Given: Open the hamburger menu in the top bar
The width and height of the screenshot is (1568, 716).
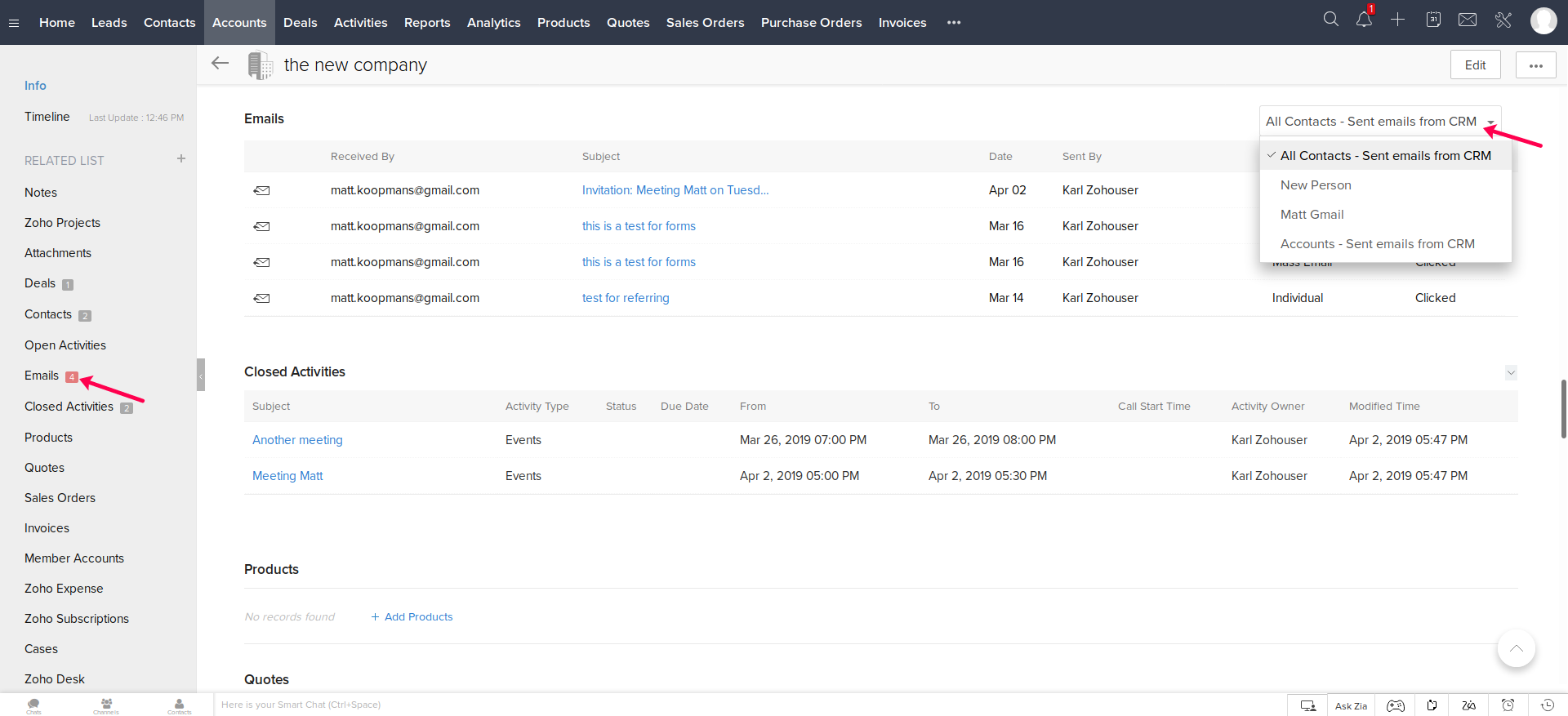Looking at the screenshot, I should 14,23.
